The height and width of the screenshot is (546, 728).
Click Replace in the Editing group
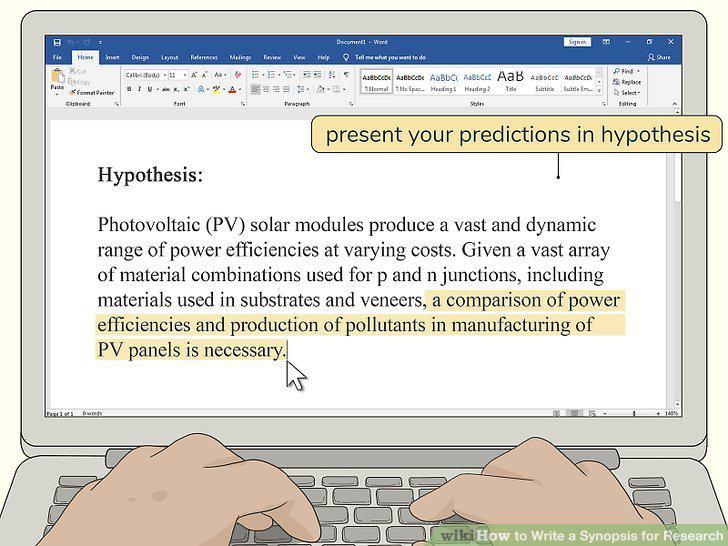(627, 82)
